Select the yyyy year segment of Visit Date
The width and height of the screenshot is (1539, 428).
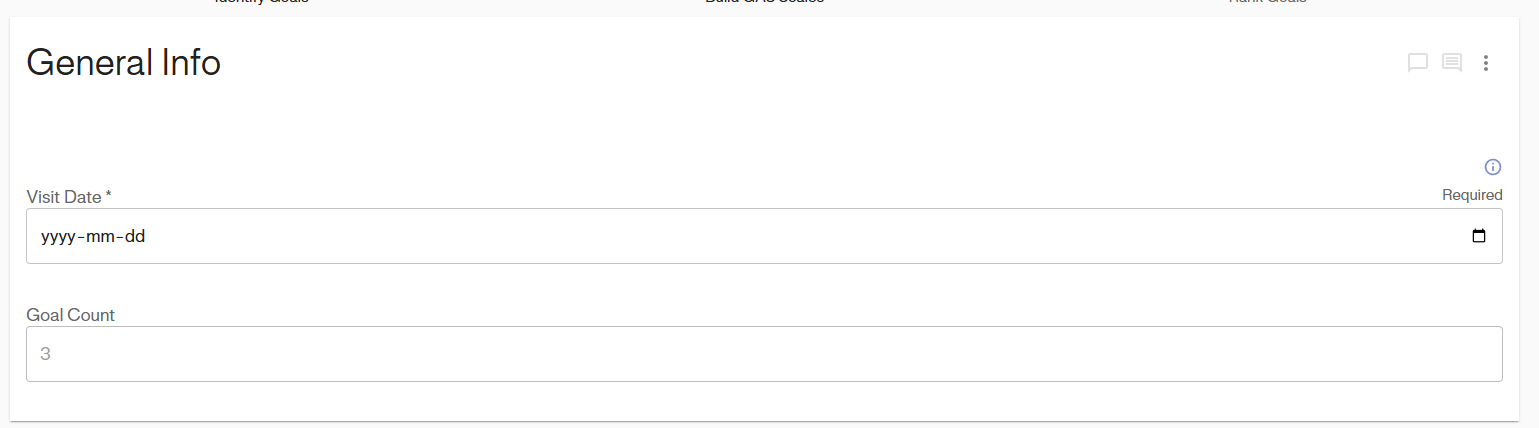pyautogui.click(x=58, y=237)
